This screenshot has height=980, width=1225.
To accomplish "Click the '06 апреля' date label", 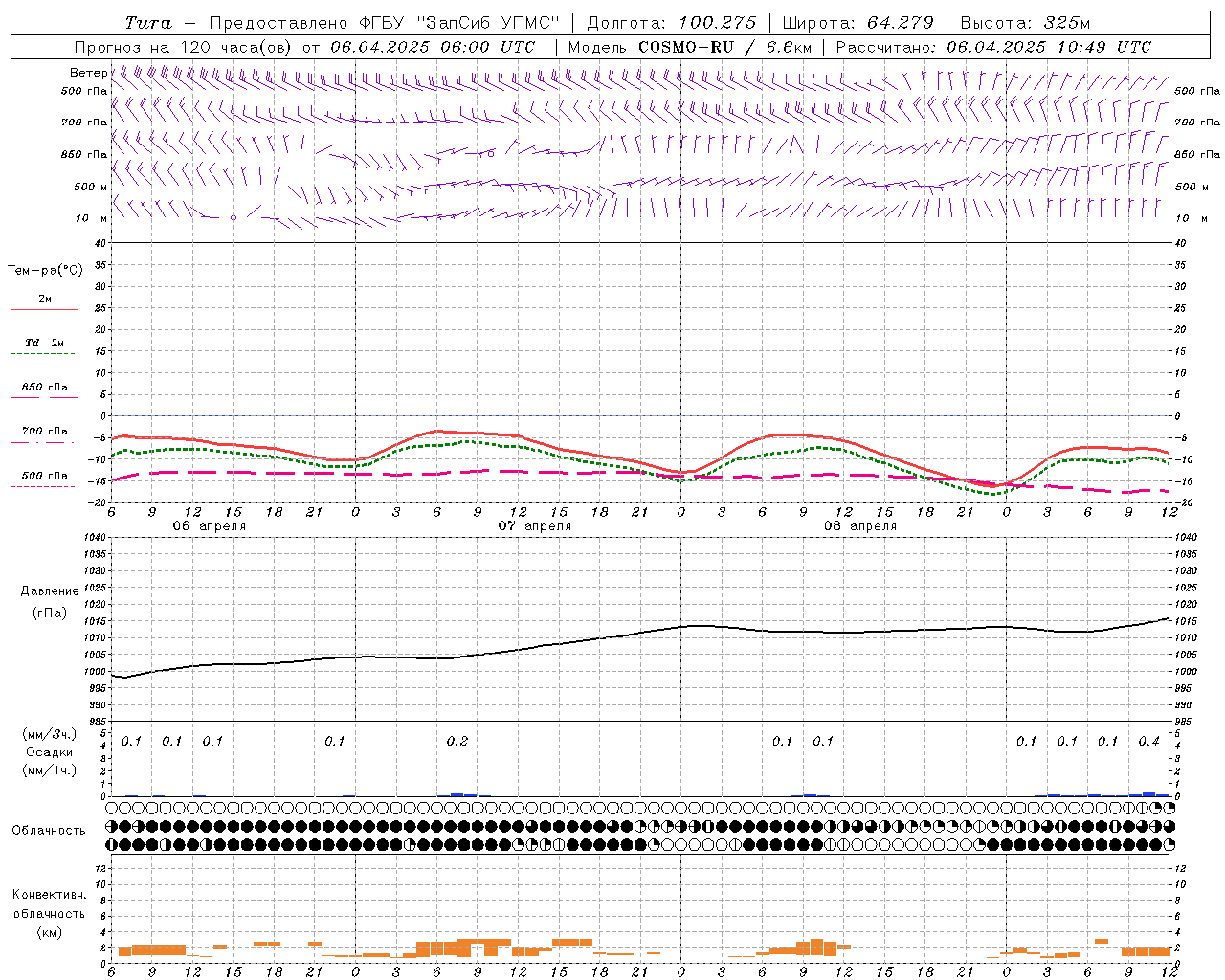I will (209, 526).
